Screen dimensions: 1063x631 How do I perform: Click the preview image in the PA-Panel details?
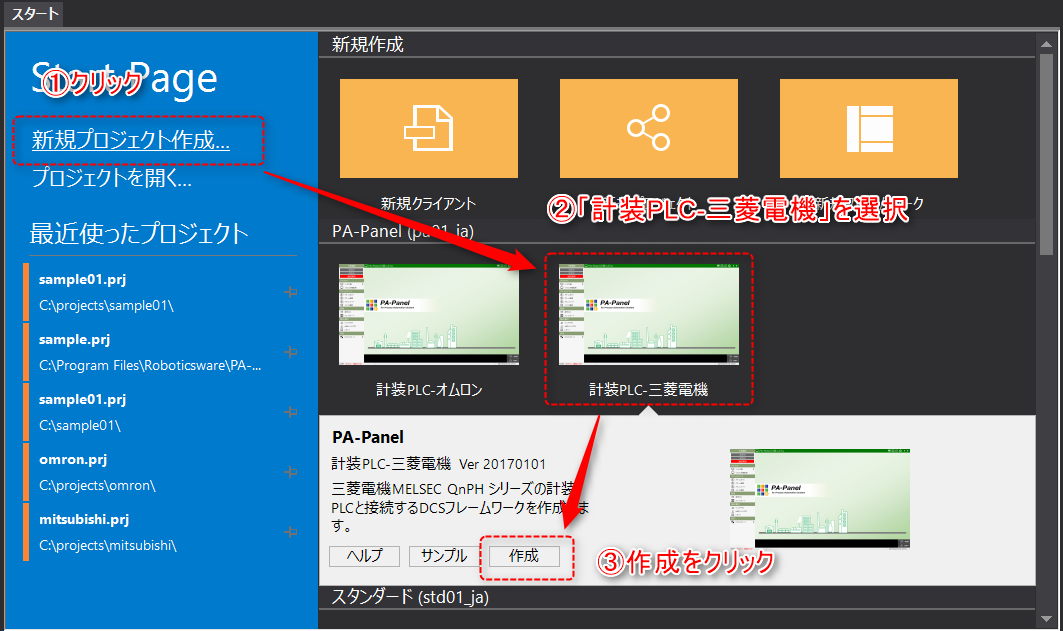coord(820,498)
